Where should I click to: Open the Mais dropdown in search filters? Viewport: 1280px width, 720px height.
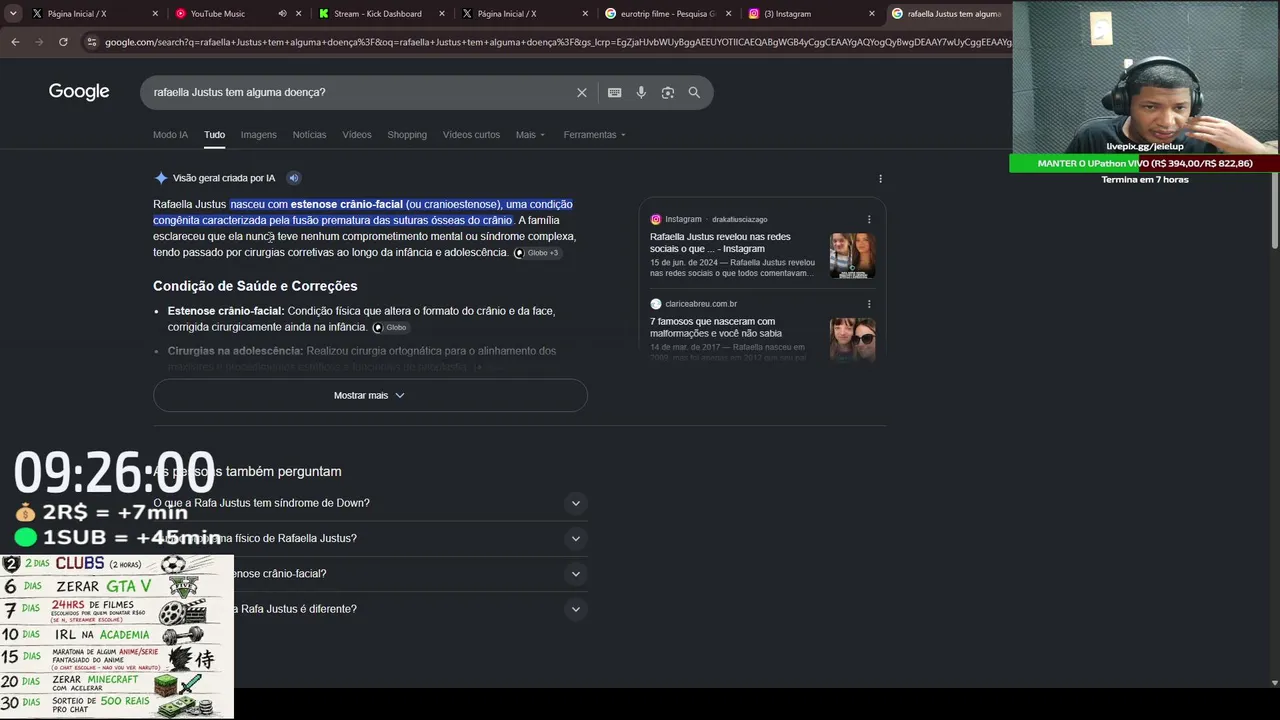pos(530,135)
